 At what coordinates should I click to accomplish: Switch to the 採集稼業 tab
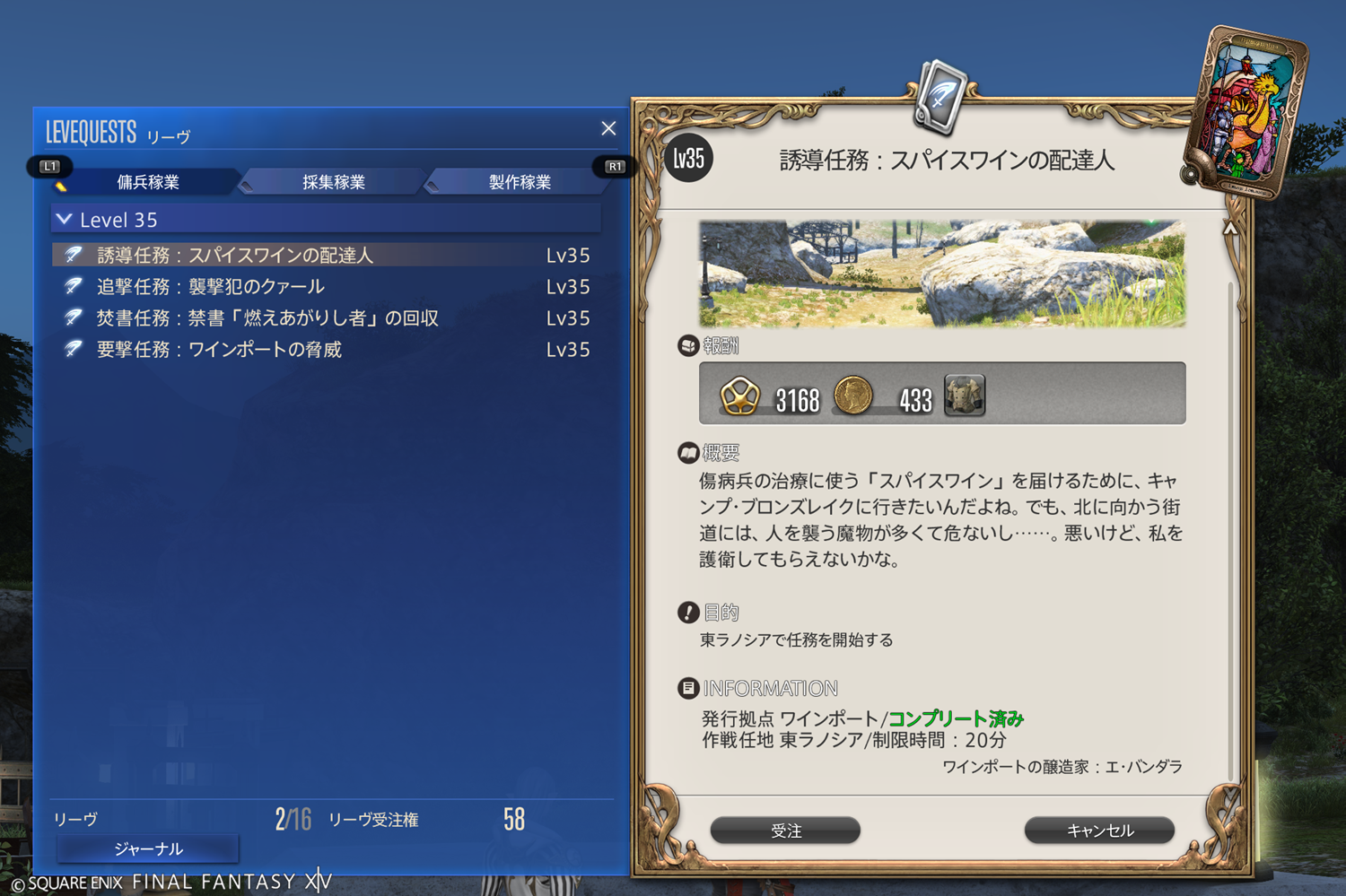pyautogui.click(x=333, y=182)
